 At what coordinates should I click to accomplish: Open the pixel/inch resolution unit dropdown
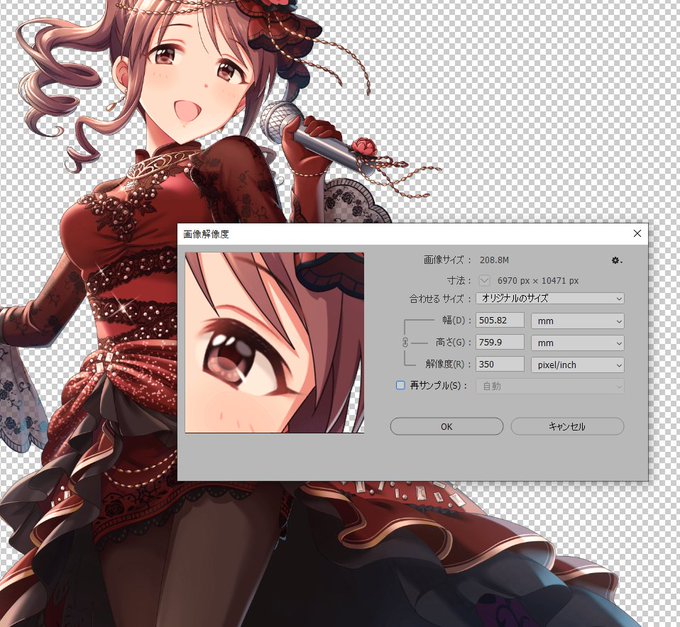(578, 365)
